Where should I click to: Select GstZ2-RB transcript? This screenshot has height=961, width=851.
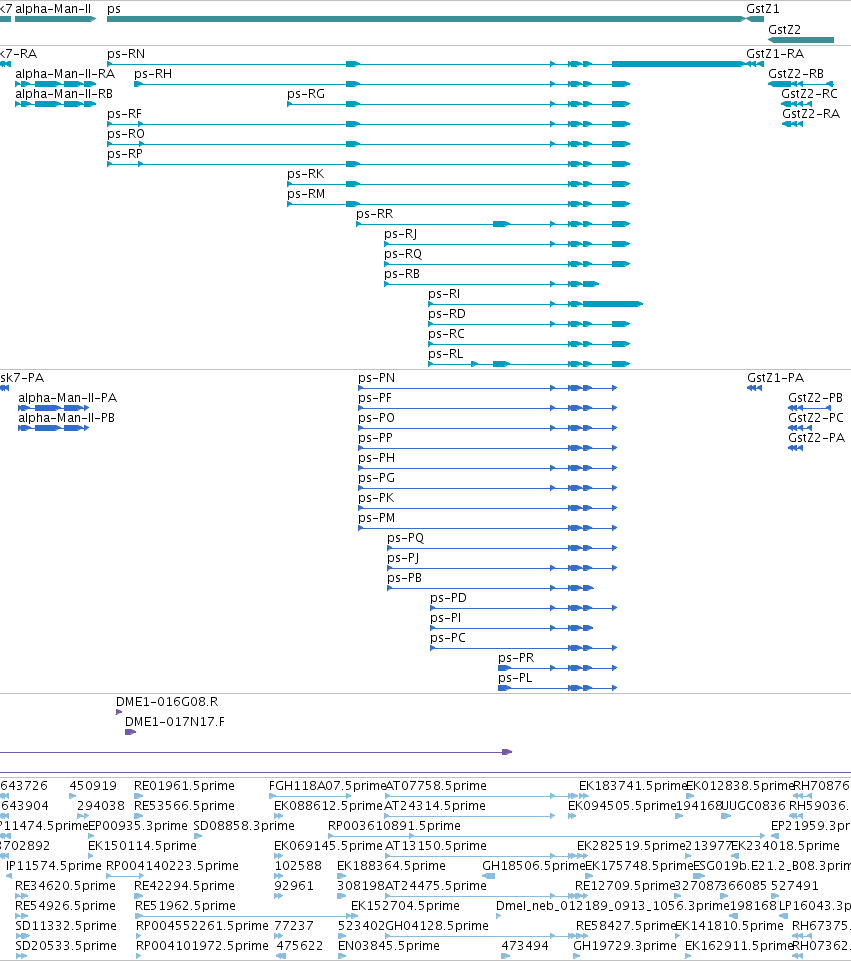click(x=796, y=74)
